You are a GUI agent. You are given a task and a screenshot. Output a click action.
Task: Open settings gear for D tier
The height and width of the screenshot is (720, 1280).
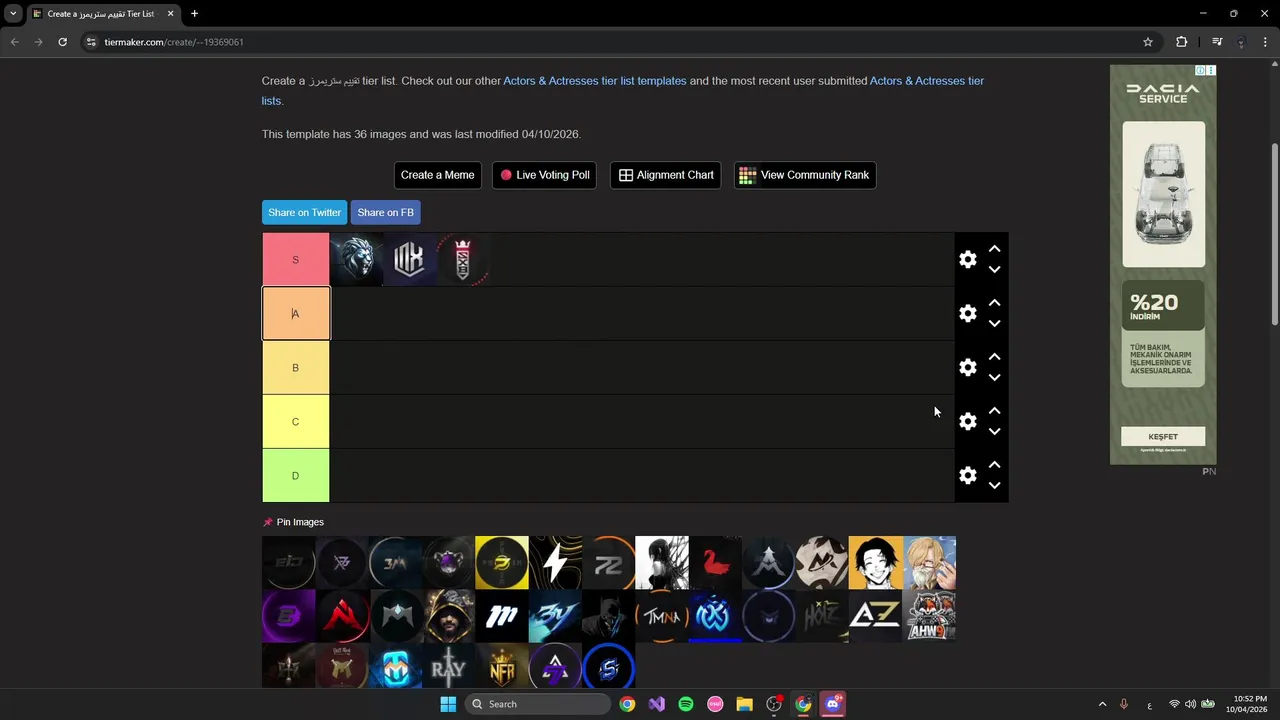[967, 476]
